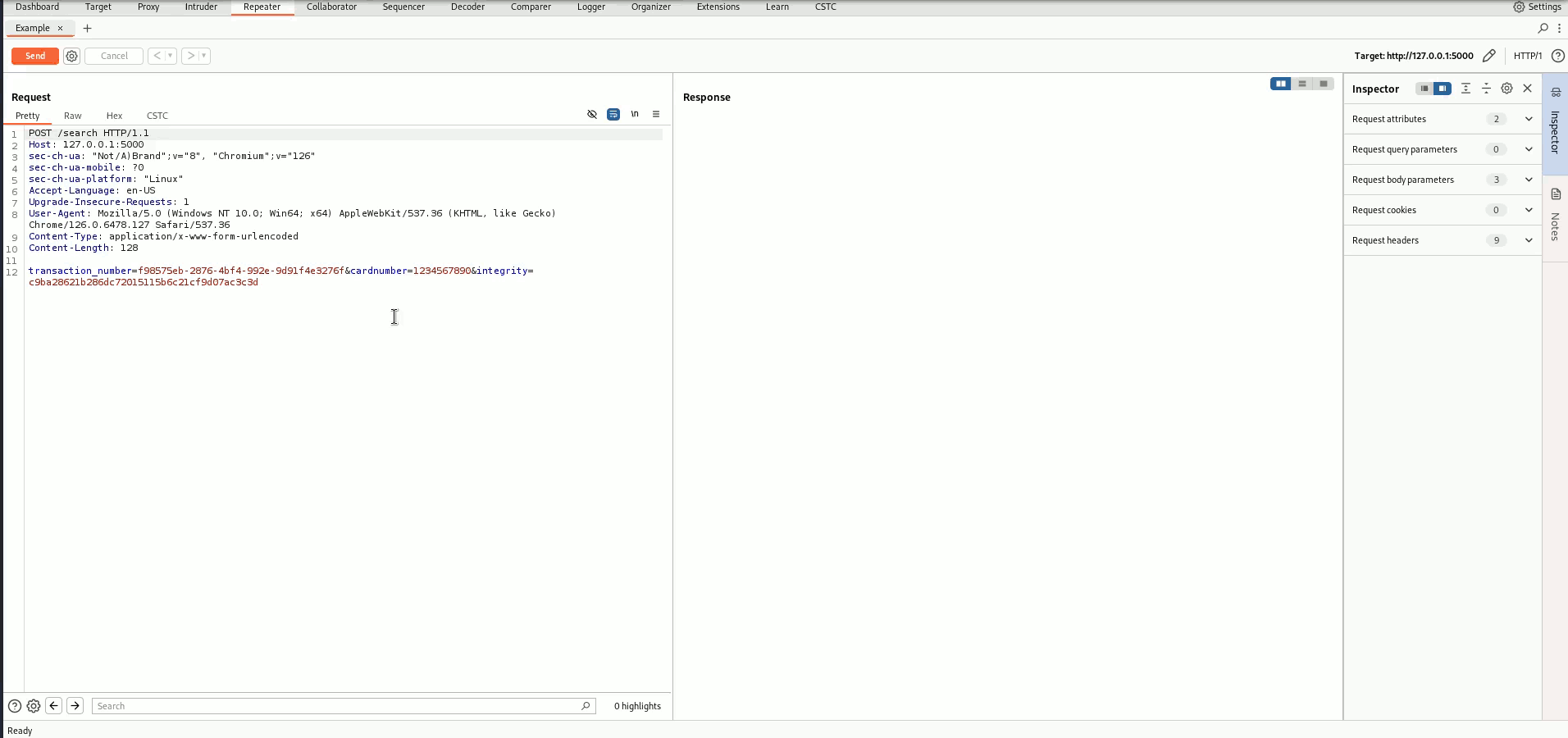
Task: Click search magnifier inside search field
Action: 586,706
